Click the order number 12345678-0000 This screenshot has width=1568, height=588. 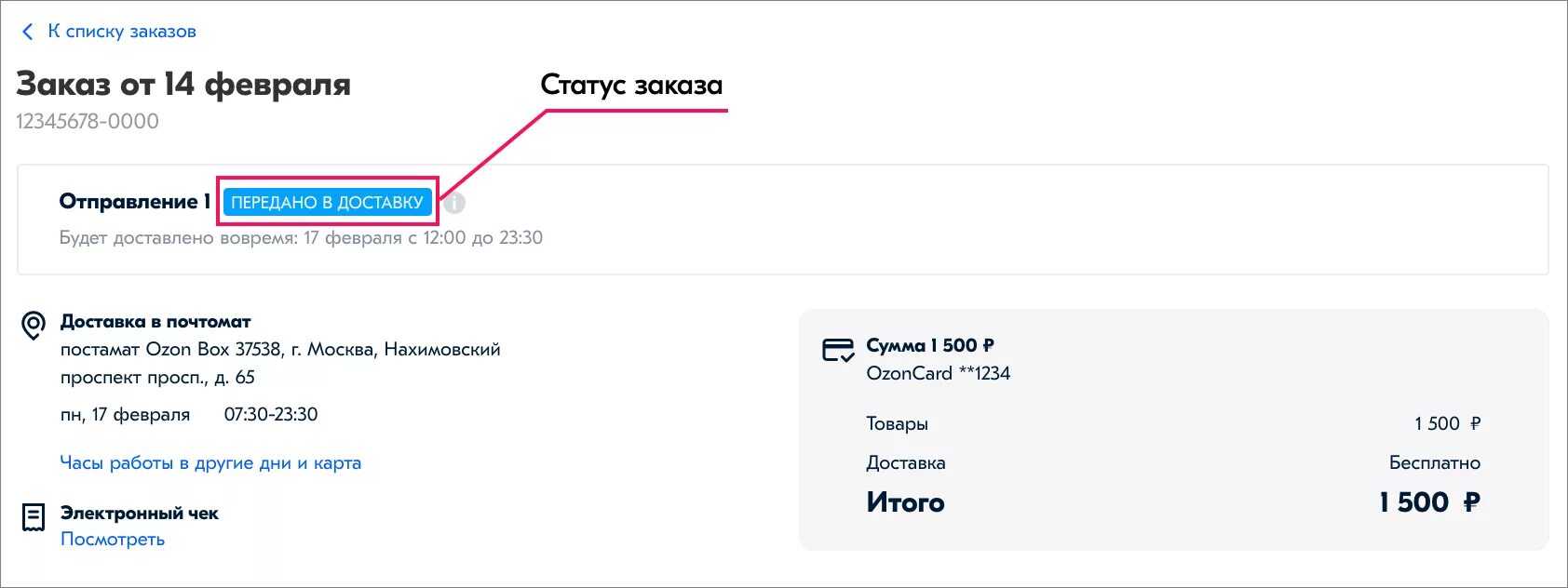[88, 121]
